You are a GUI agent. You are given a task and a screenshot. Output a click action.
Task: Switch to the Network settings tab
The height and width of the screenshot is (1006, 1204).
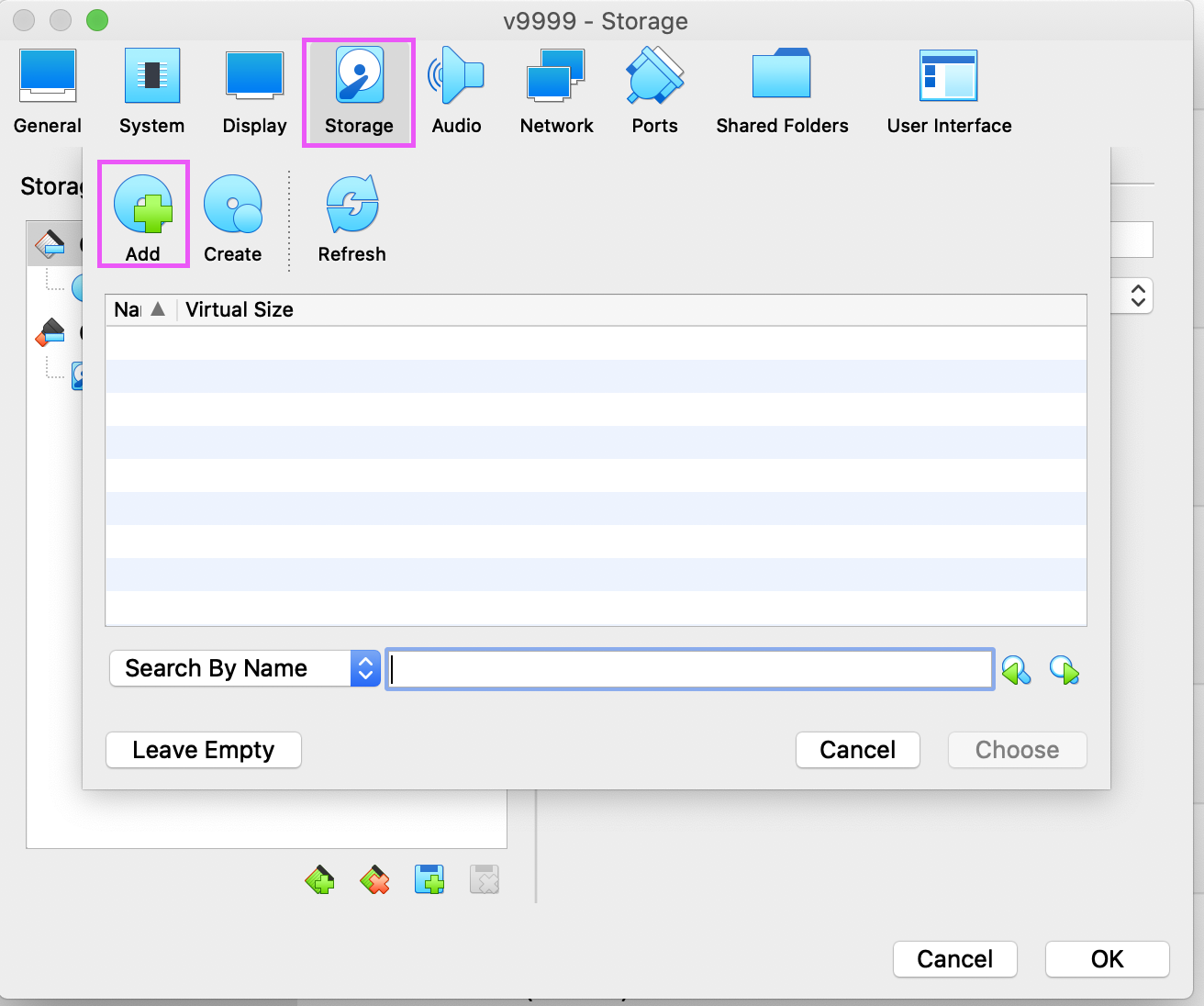pos(556,92)
